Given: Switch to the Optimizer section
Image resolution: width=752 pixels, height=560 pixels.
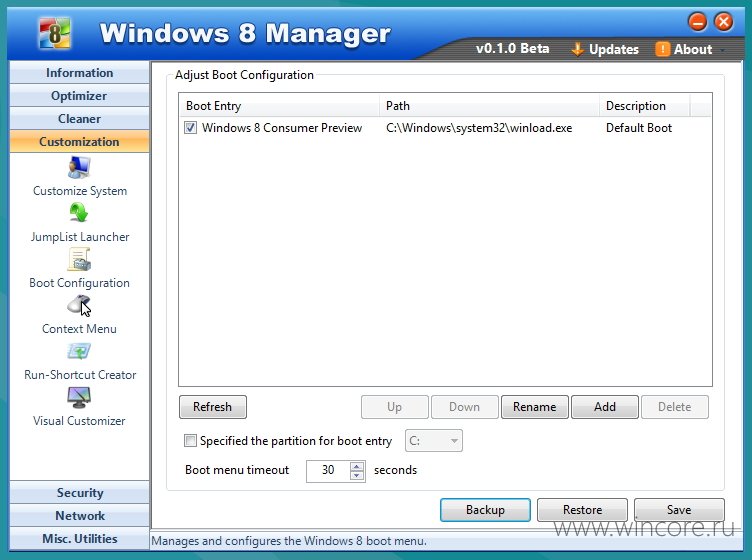Looking at the screenshot, I should pos(79,95).
